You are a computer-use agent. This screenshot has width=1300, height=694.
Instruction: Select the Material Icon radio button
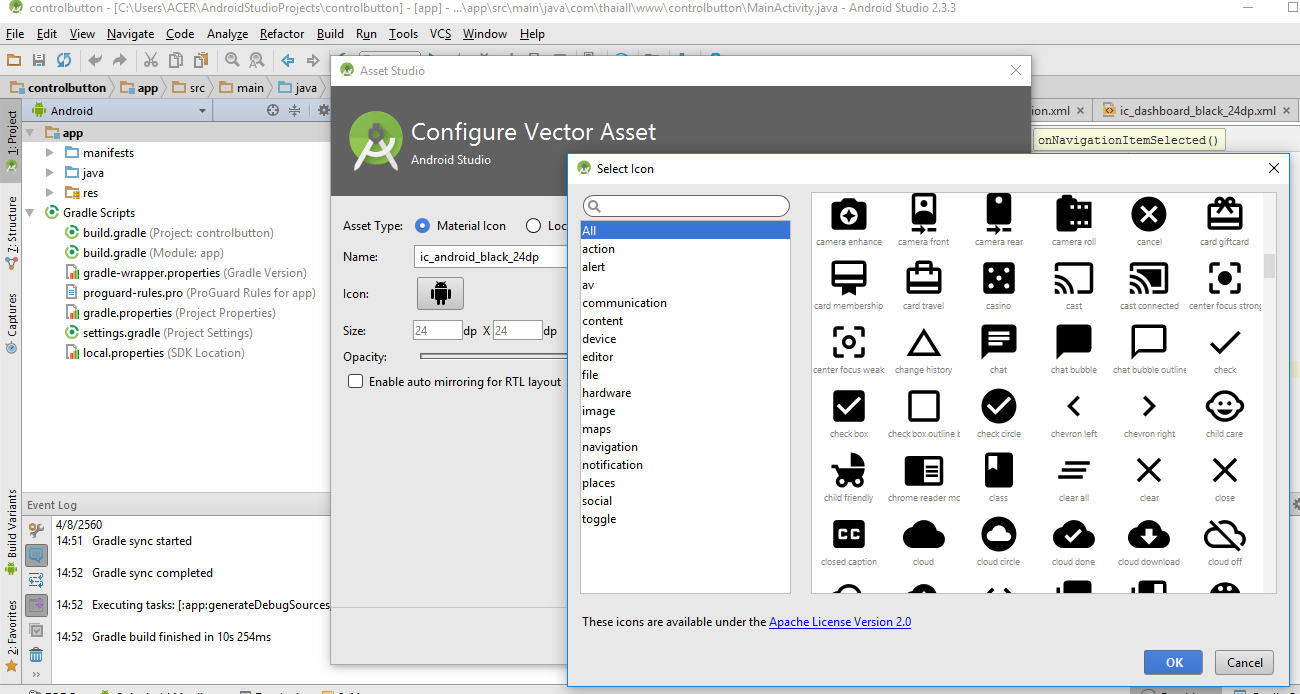(x=422, y=226)
